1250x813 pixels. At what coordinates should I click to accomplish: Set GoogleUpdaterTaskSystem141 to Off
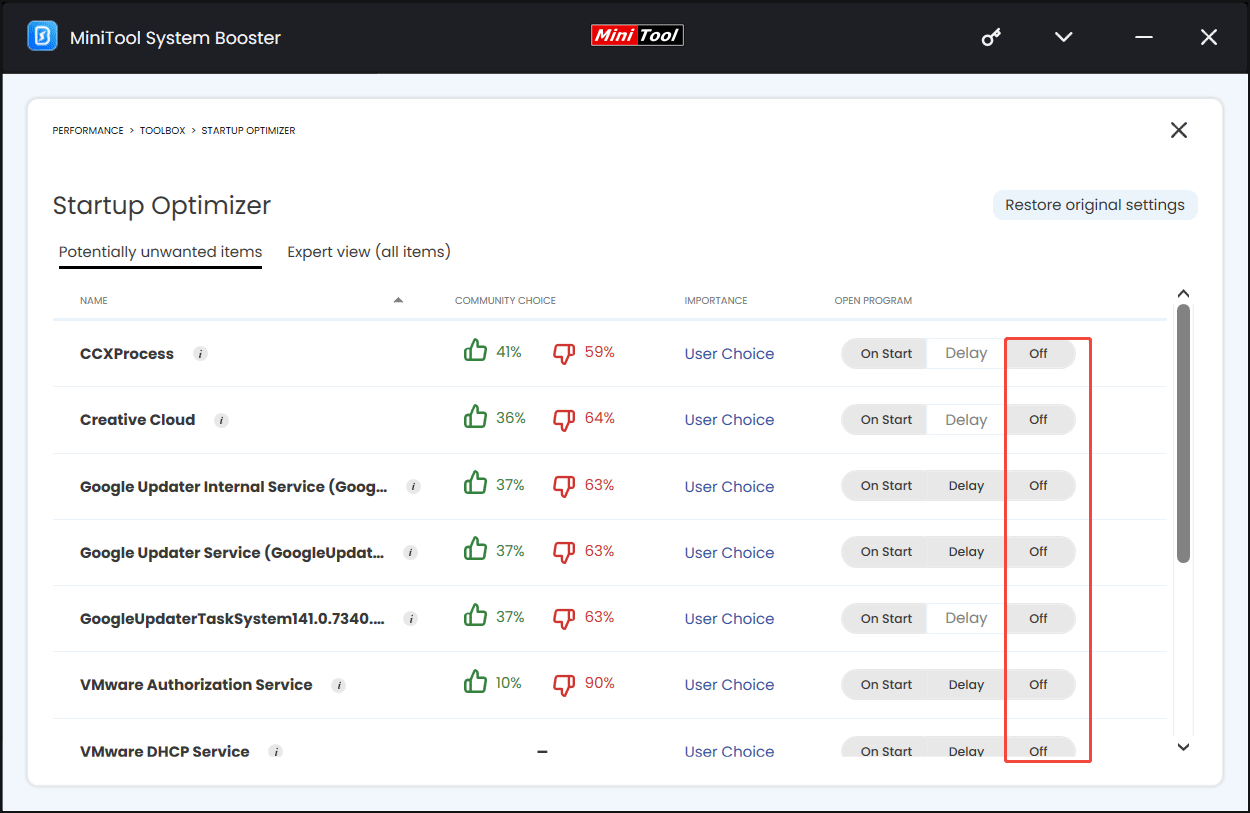point(1039,619)
